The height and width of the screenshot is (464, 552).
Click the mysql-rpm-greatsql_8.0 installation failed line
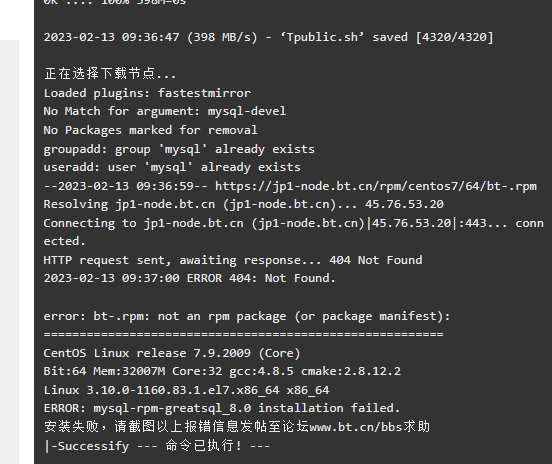(222, 408)
